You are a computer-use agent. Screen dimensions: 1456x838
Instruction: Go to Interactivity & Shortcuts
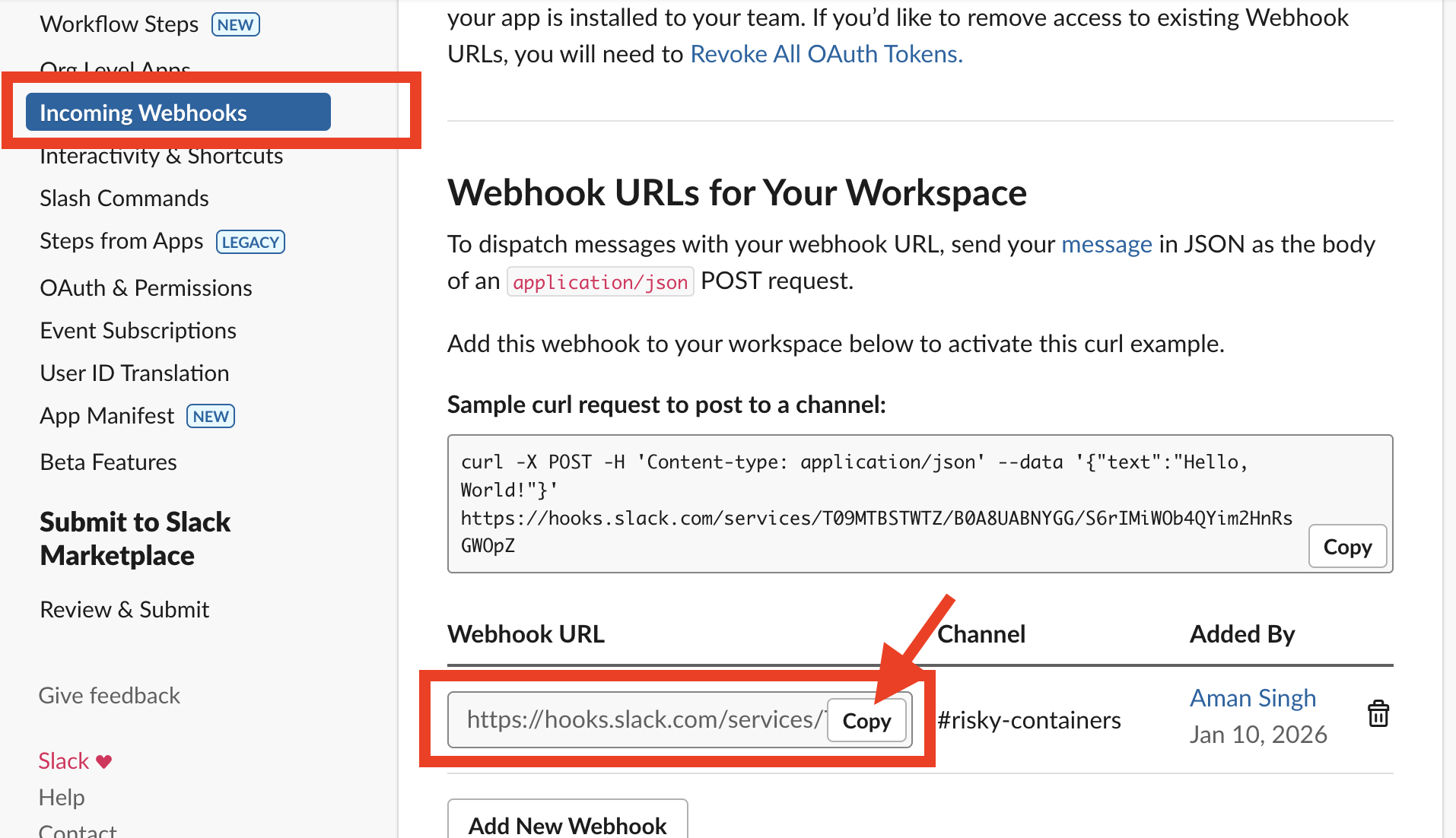[161, 157]
